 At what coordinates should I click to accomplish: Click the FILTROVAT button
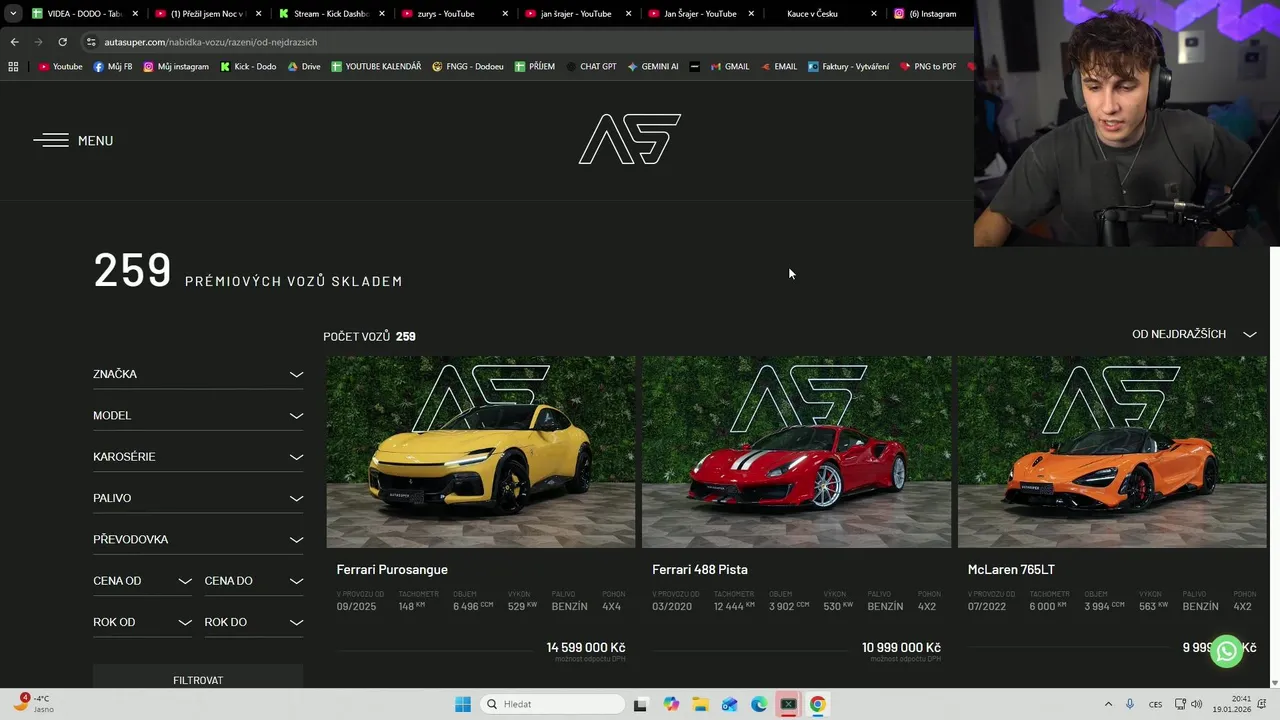[198, 678]
